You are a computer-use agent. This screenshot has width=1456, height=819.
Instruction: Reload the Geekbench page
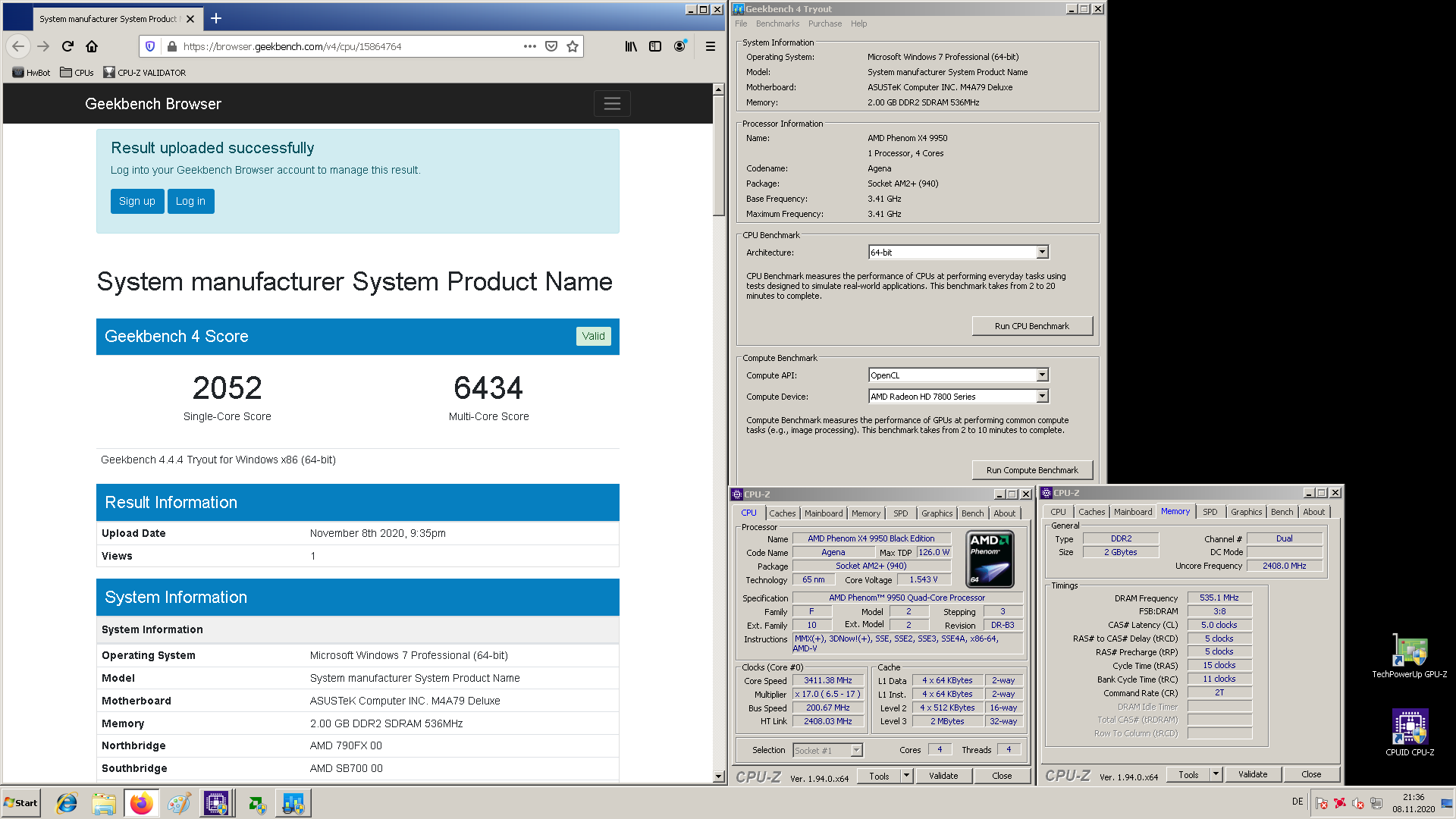click(x=67, y=46)
